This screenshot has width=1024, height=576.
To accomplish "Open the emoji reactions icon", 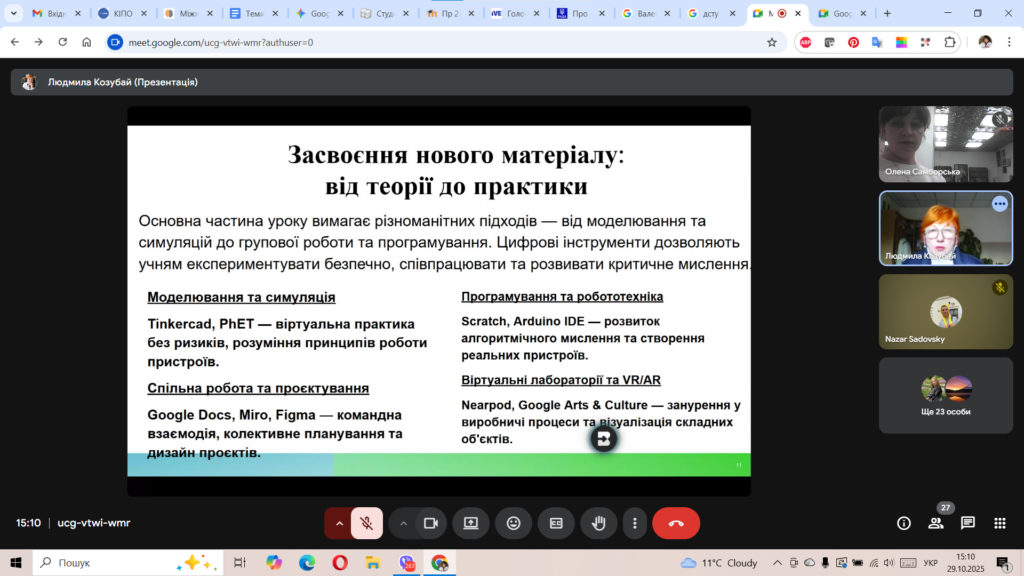I will pyautogui.click(x=513, y=523).
